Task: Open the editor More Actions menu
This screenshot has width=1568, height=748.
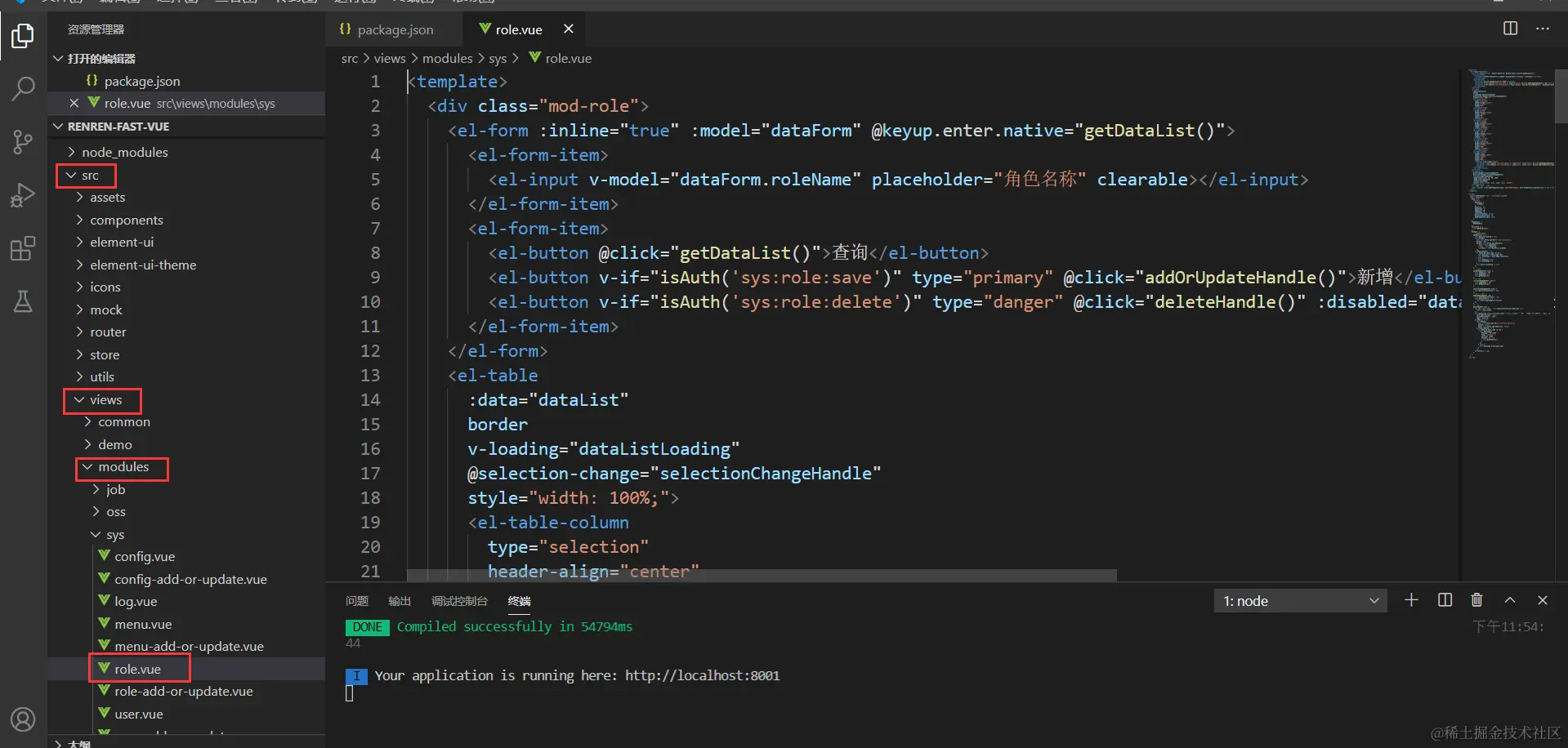Action: [x=1543, y=29]
